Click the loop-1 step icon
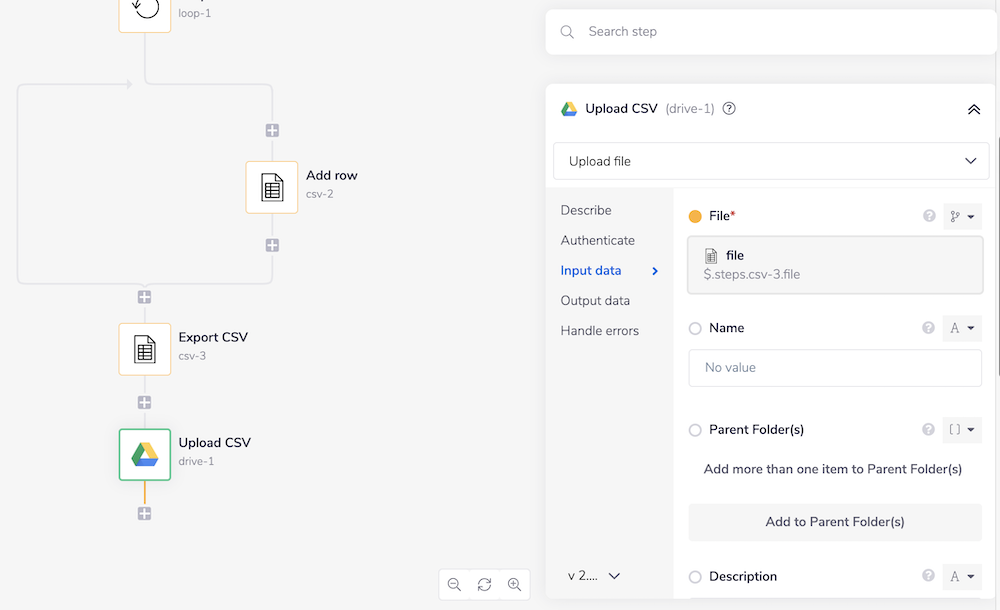Viewport: 1000px width, 610px height. click(145, 10)
